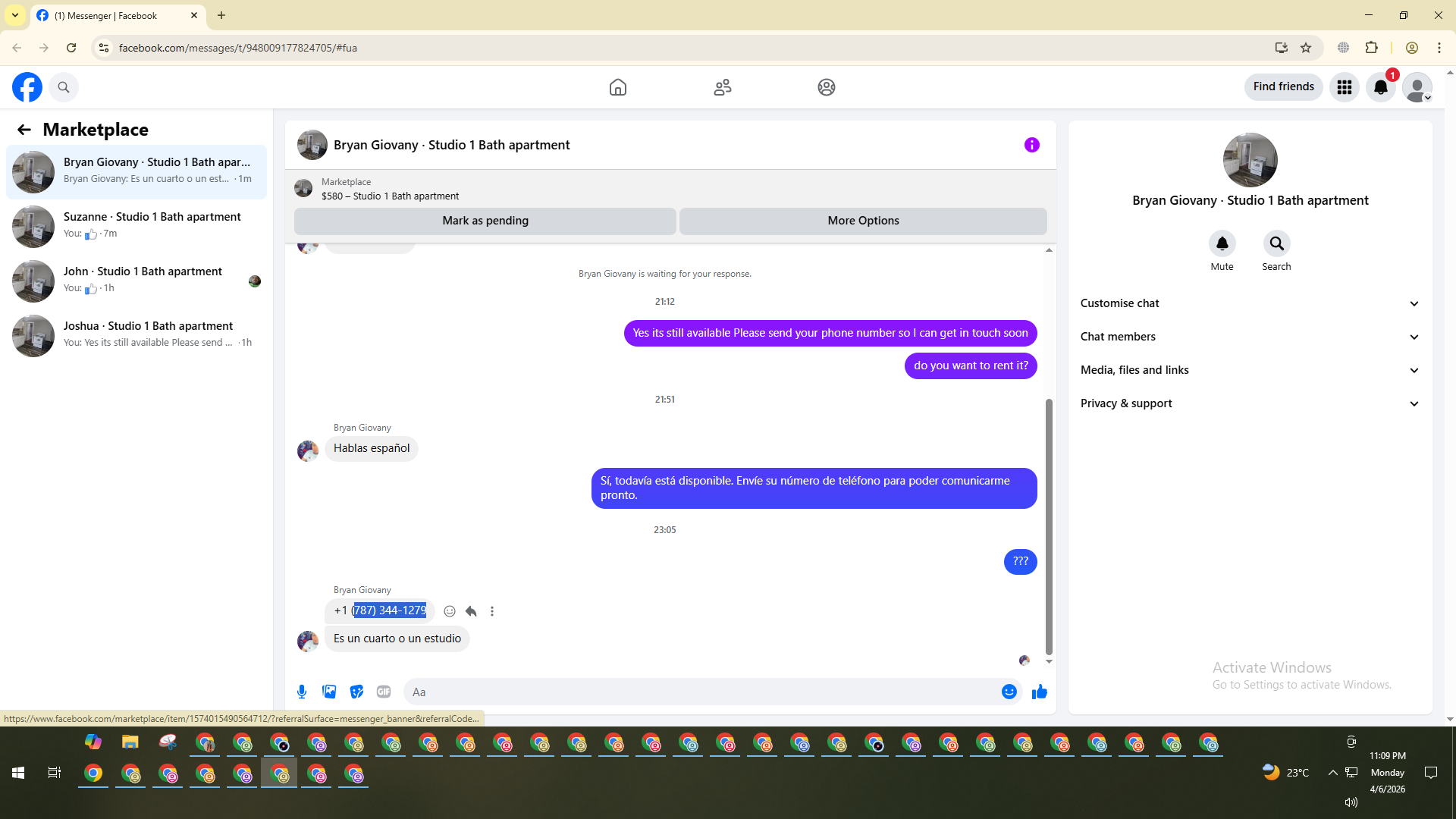React to the phone number message

point(450,611)
